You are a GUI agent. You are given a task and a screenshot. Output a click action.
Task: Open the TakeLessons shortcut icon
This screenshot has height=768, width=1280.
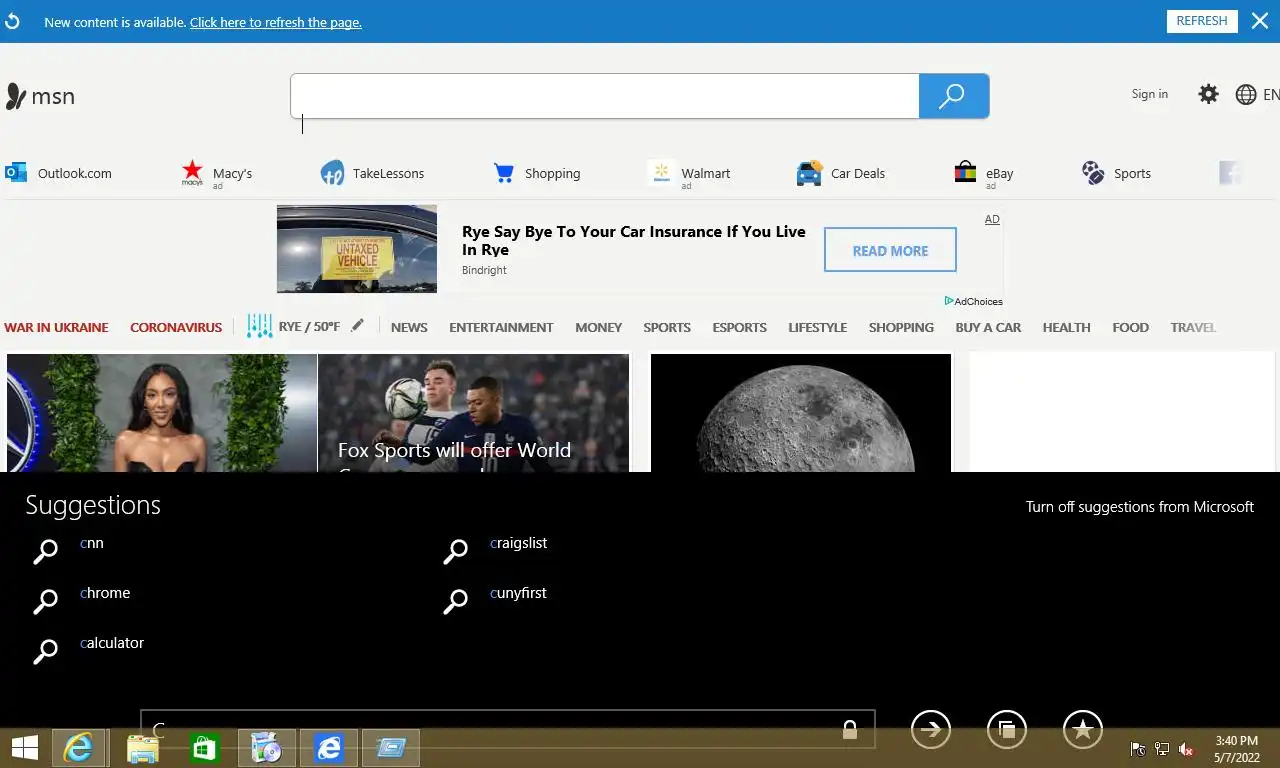click(x=332, y=173)
